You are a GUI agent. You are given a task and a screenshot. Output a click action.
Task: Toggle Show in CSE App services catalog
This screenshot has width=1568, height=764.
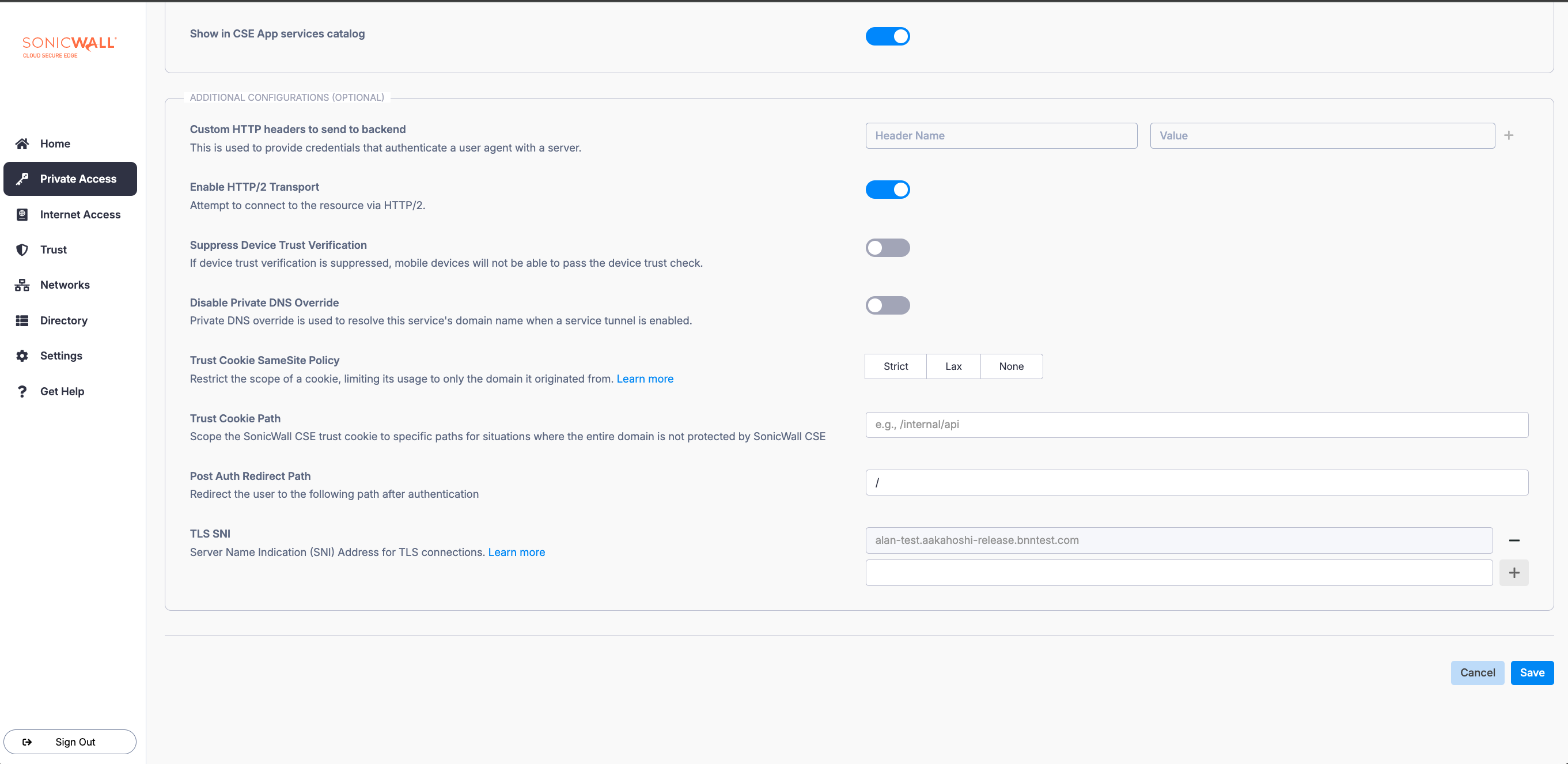888,36
